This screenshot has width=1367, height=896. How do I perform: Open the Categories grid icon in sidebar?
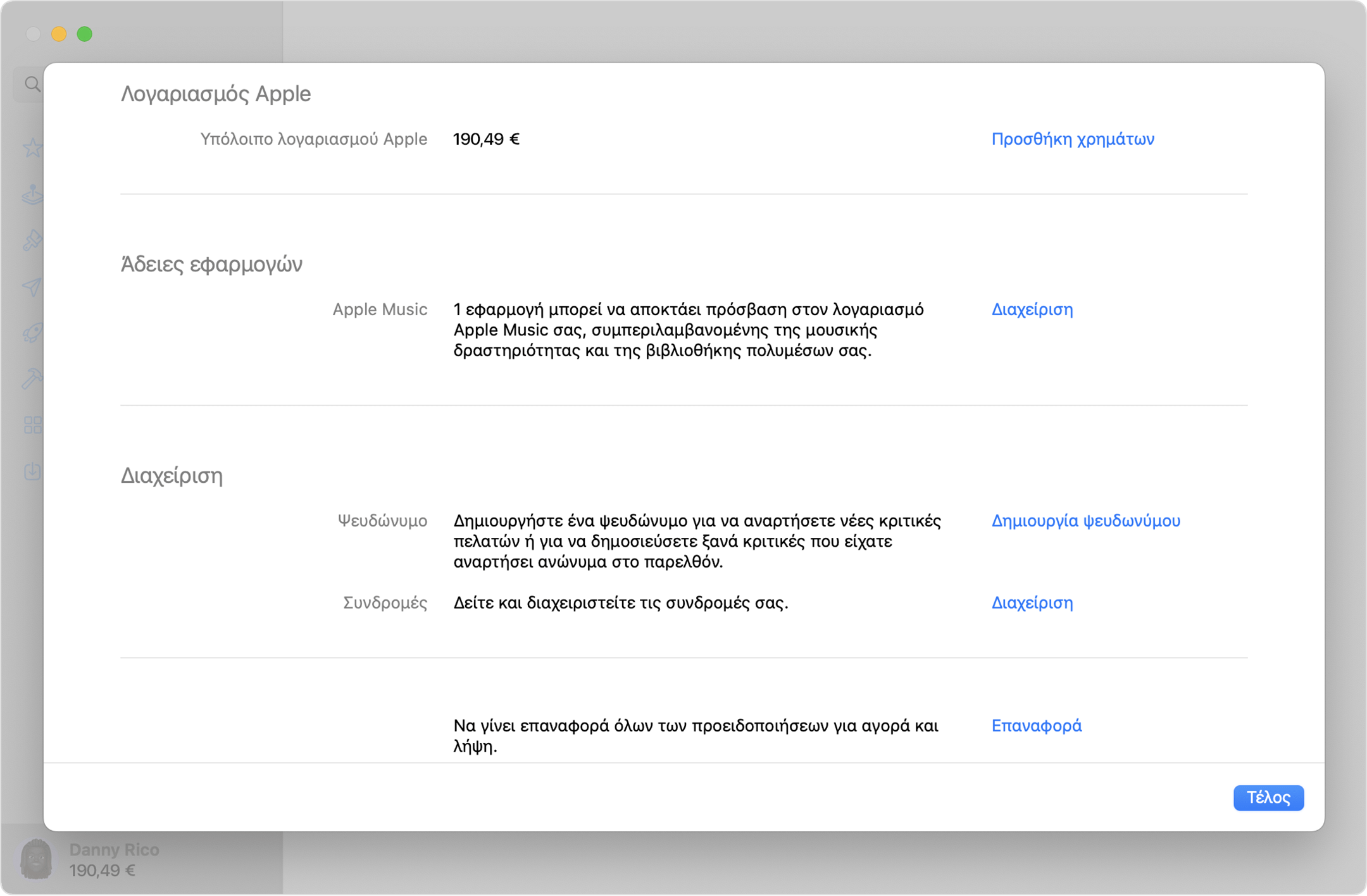point(32,425)
